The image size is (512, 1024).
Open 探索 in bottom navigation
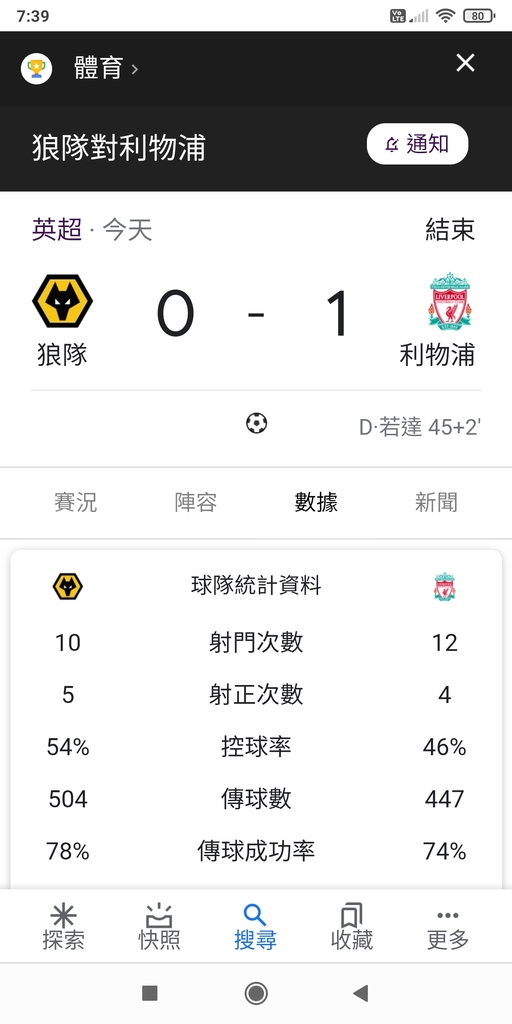(63, 927)
